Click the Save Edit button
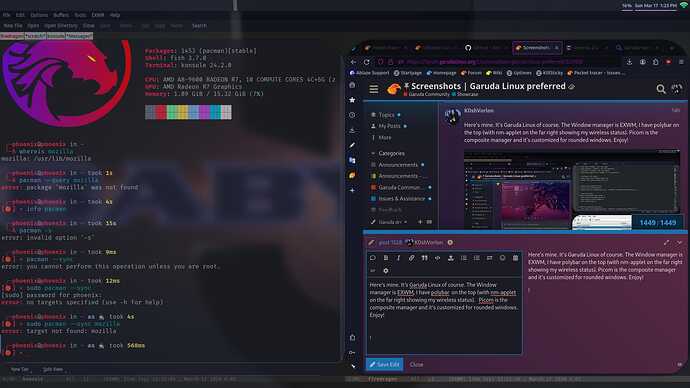The width and height of the screenshot is (690, 388). point(385,364)
